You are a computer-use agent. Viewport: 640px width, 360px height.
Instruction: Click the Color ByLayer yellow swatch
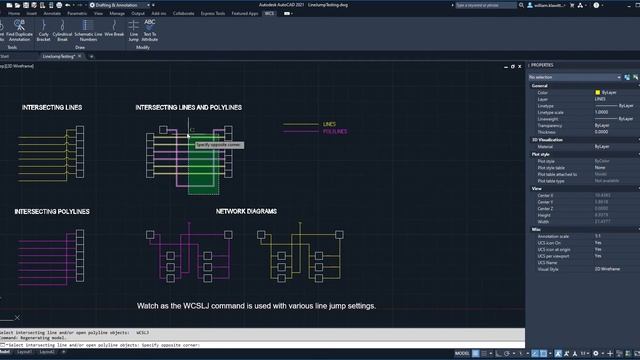tap(598, 93)
